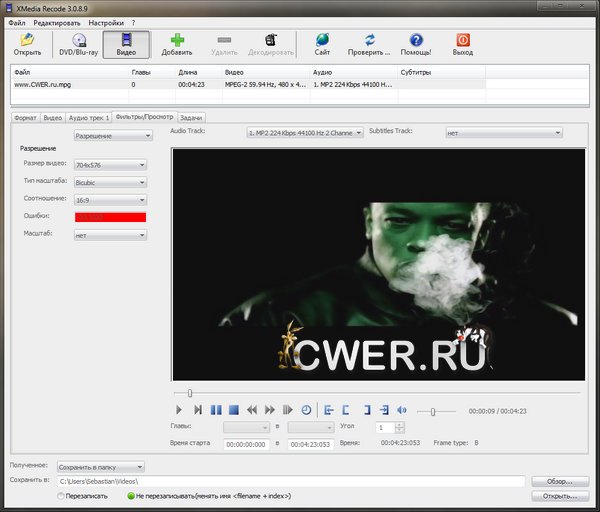Select the Не перезаписывать radio option

point(130,495)
